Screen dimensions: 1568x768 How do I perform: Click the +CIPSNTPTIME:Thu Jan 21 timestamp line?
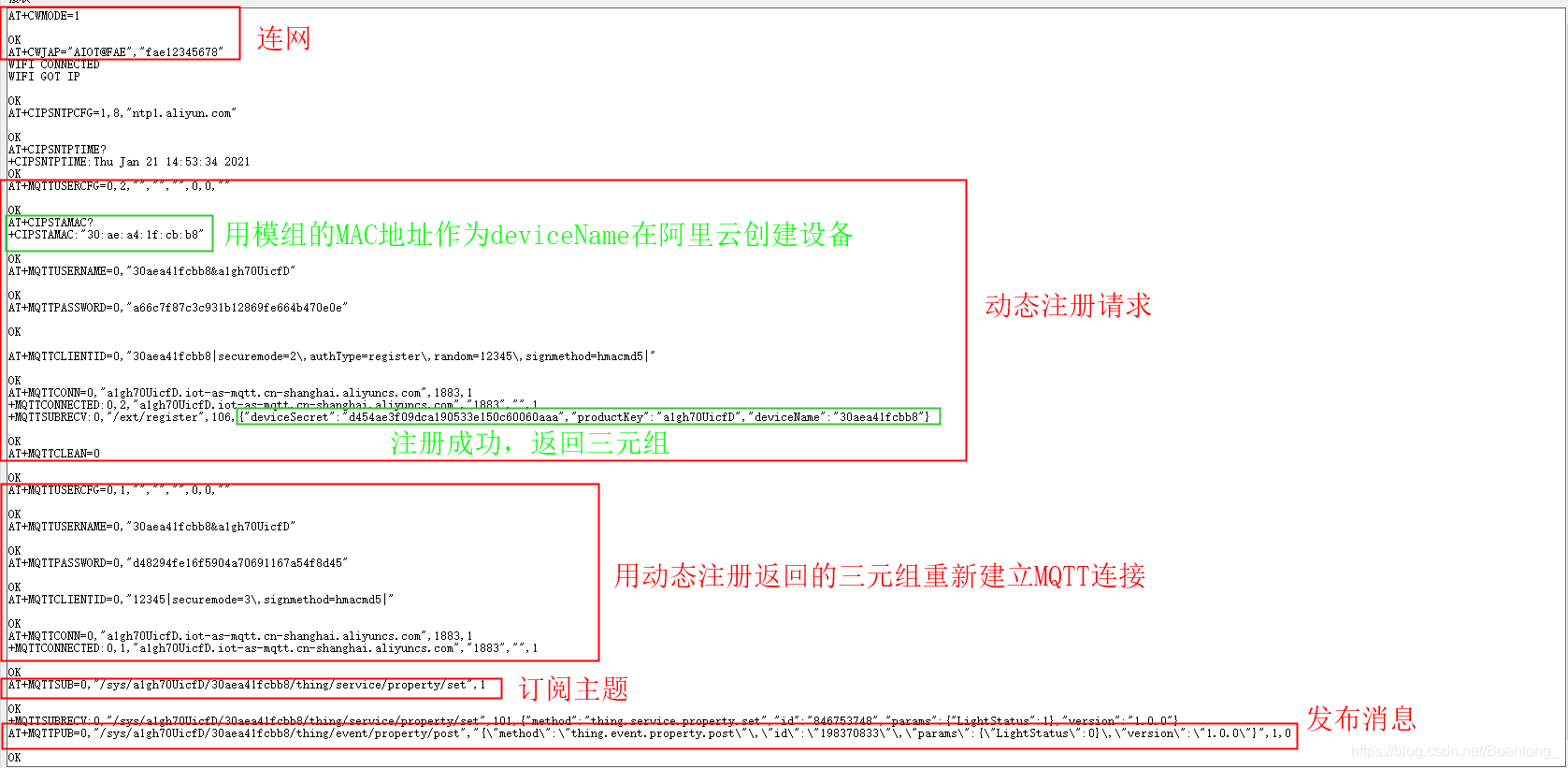(129, 162)
